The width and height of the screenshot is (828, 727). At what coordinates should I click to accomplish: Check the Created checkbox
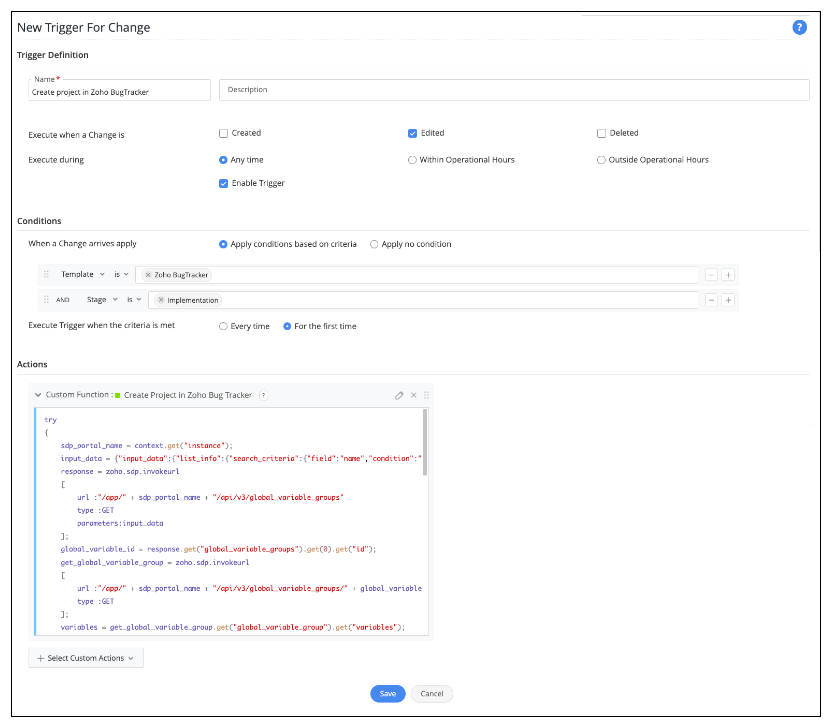(223, 133)
